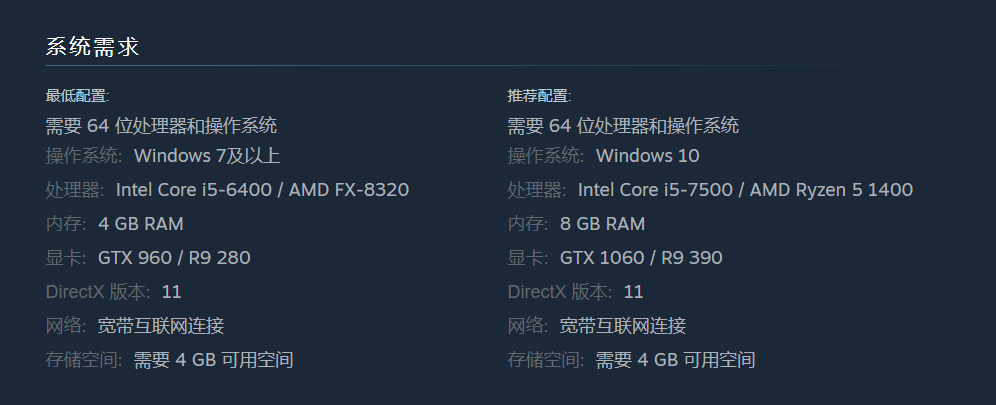Click 需要 64 位处理器 line under 最低配置
The image size is (996, 405).
[x=161, y=126]
